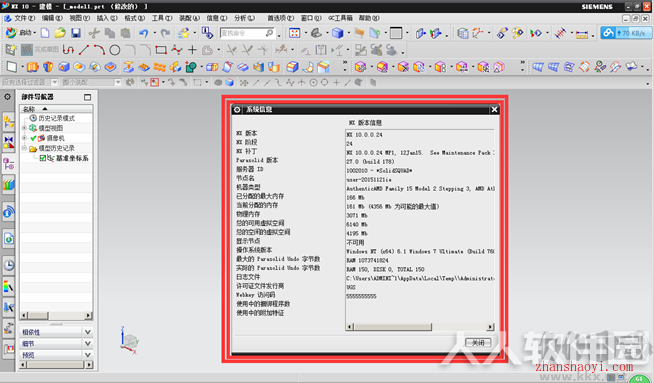The image size is (654, 383).
Task: Click the dialog horizontal scrollbar right arrow
Action: tap(490, 327)
